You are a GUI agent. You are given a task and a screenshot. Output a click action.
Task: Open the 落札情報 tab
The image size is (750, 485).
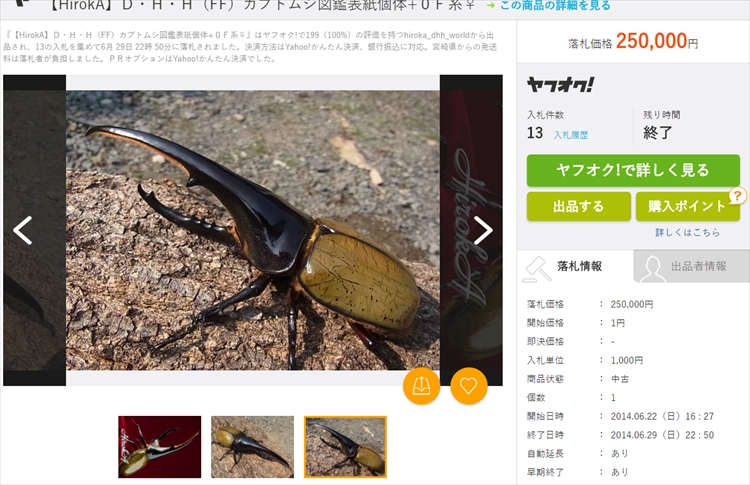pyautogui.click(x=575, y=266)
